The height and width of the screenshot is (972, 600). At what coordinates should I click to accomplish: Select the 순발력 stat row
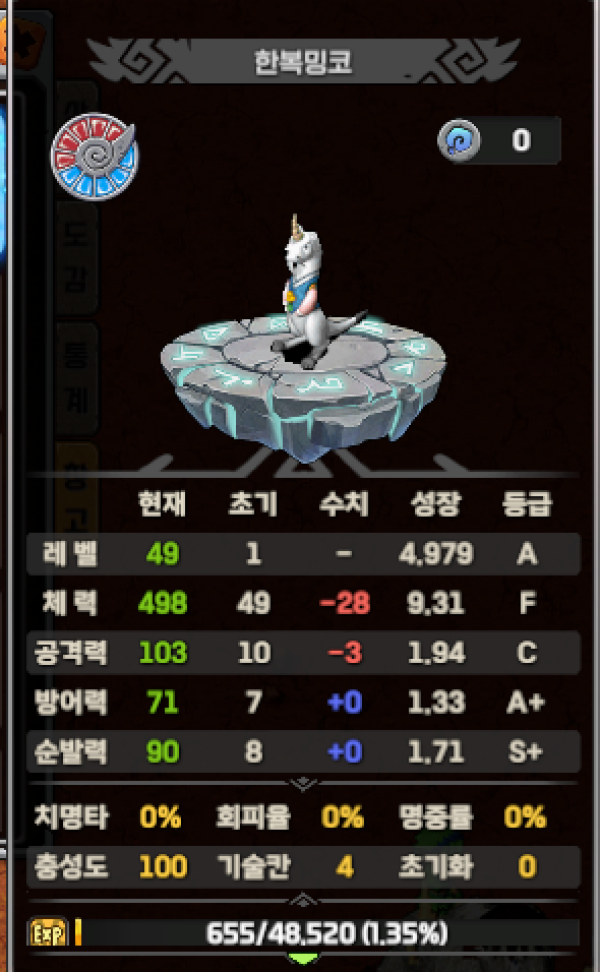point(303,751)
